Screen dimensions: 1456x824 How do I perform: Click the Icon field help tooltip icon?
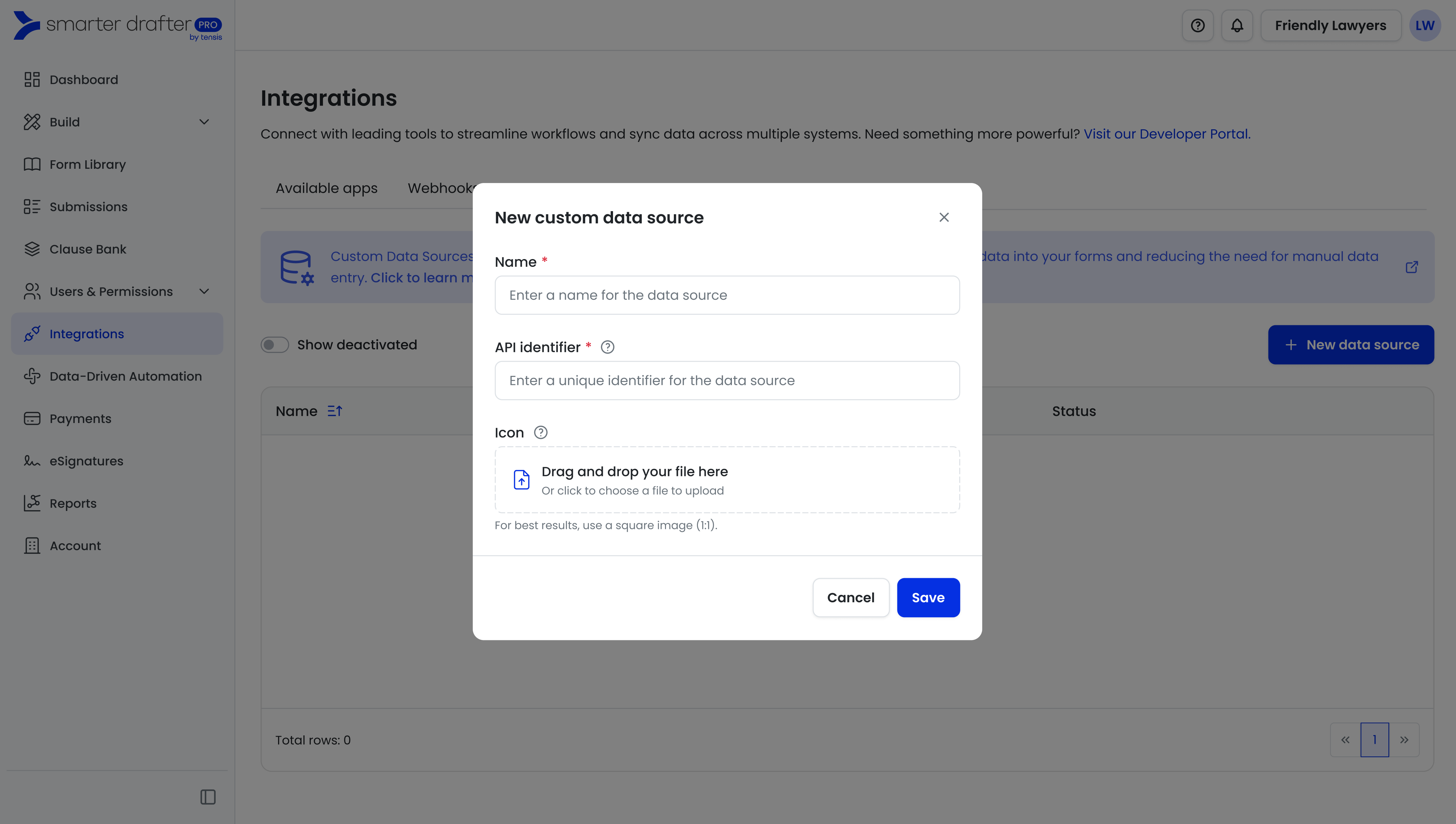click(541, 433)
